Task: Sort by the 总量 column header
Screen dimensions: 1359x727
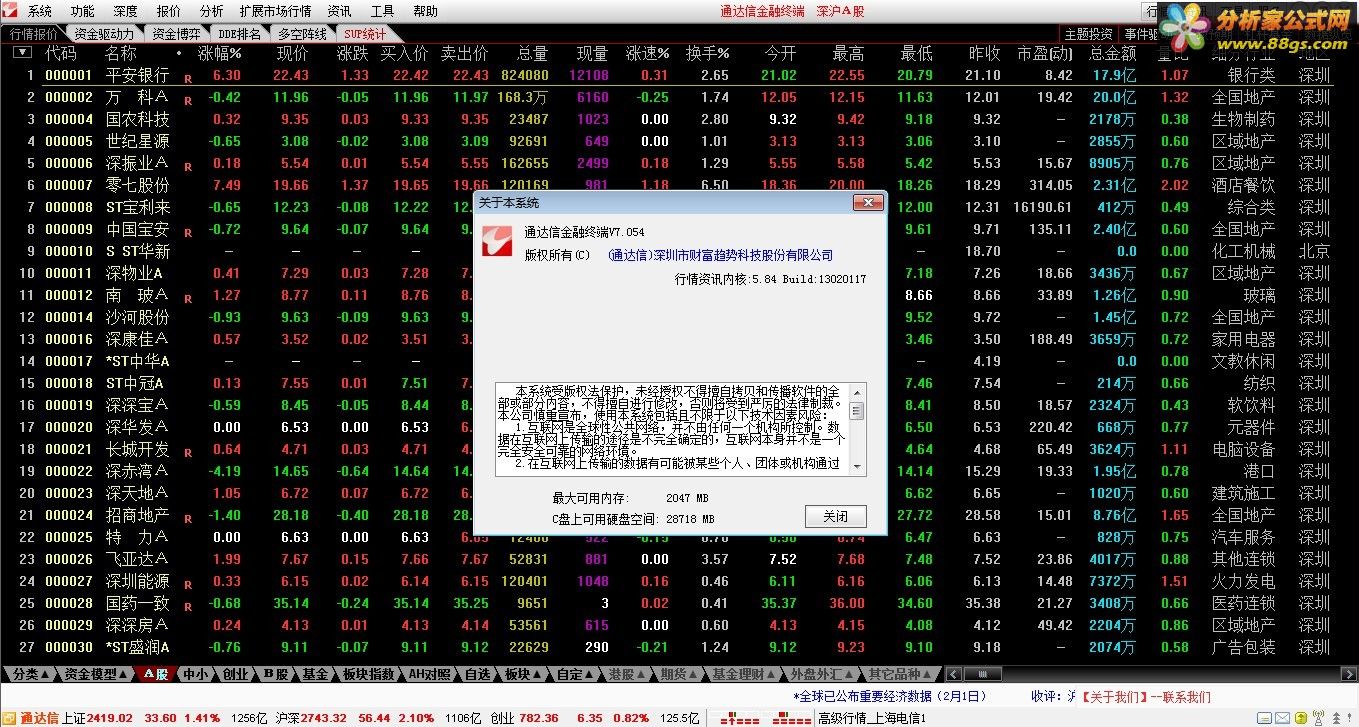Action: click(532, 53)
